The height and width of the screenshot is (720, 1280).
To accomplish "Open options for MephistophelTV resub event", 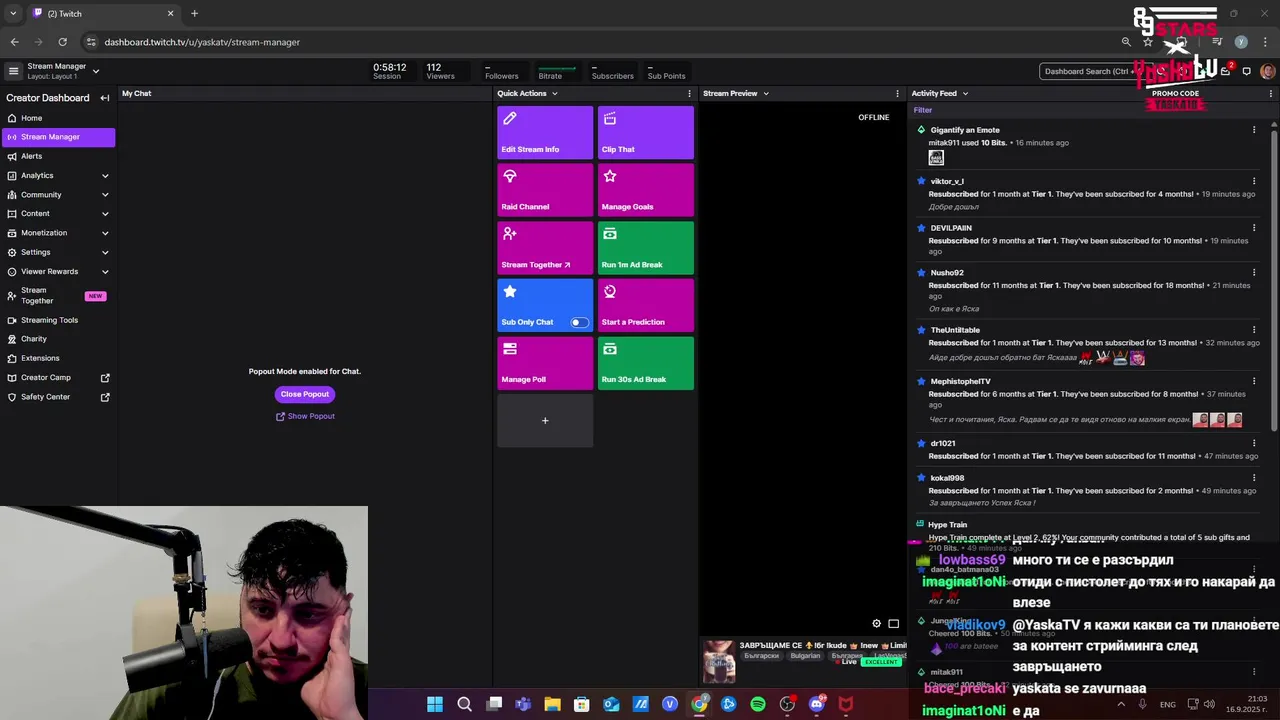I will pyautogui.click(x=1254, y=381).
